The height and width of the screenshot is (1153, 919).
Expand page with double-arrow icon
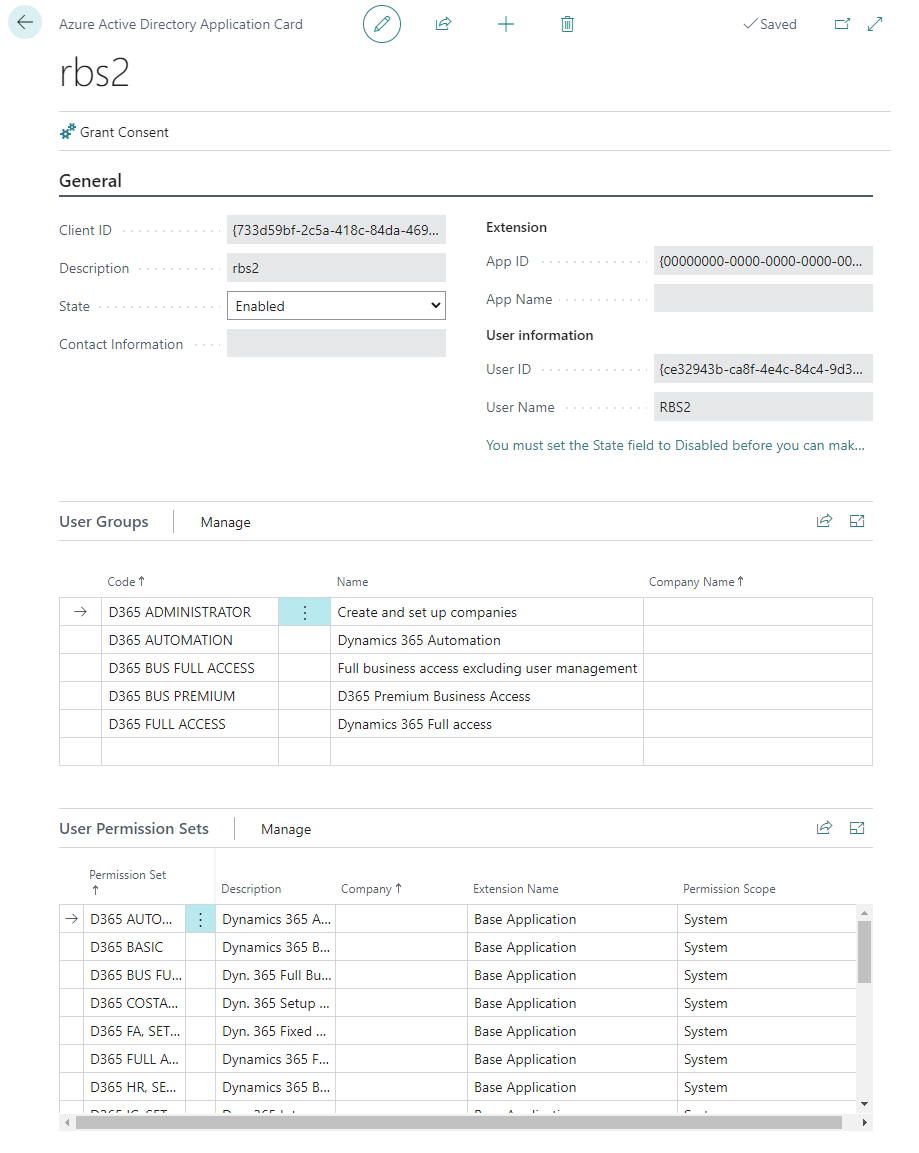tap(874, 24)
